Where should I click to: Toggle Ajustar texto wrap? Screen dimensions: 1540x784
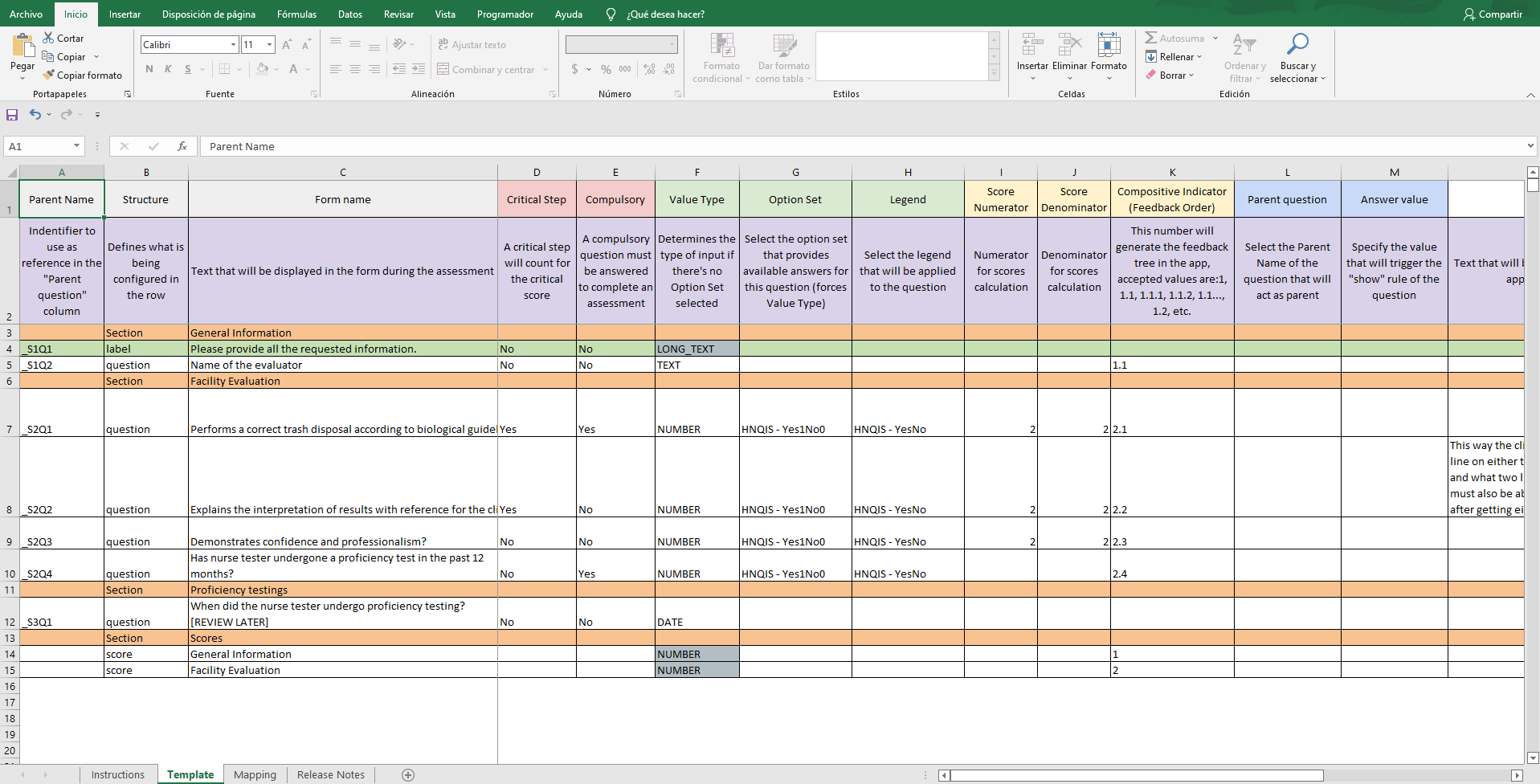pyautogui.click(x=472, y=45)
